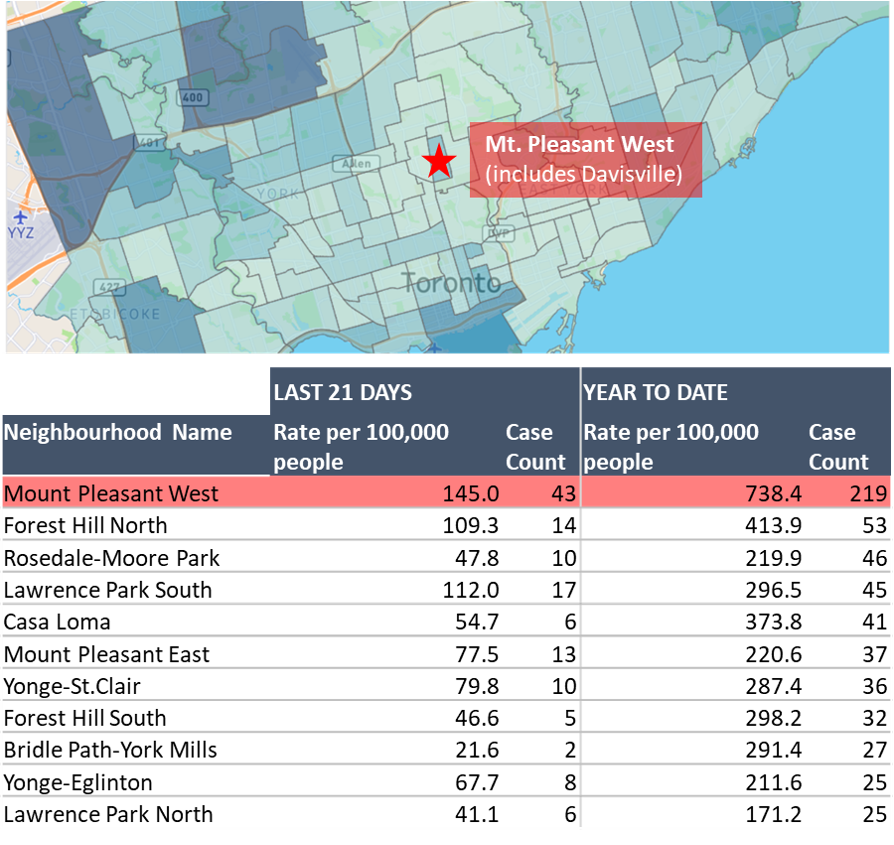Click the 112.0 rate for Lawrence Park South
Viewport: 894px width, 845px height.
point(471,590)
